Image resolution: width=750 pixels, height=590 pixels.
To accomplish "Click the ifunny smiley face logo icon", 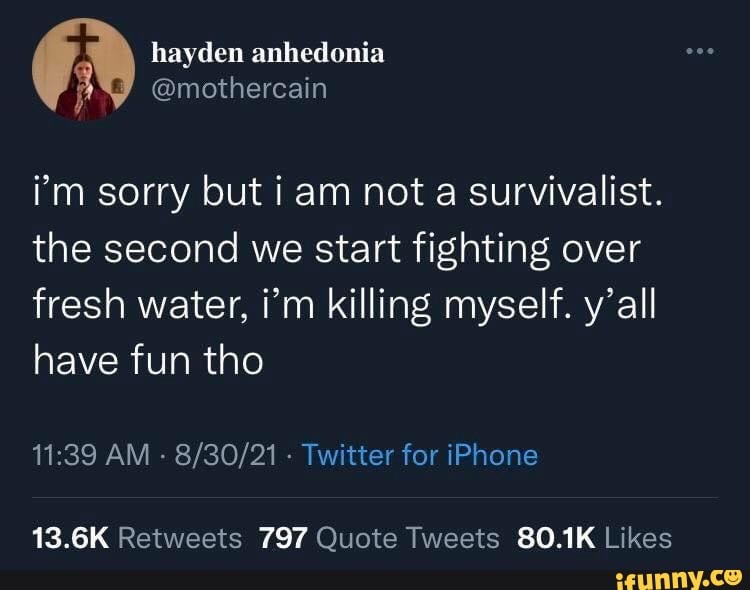I will [x=733, y=578].
